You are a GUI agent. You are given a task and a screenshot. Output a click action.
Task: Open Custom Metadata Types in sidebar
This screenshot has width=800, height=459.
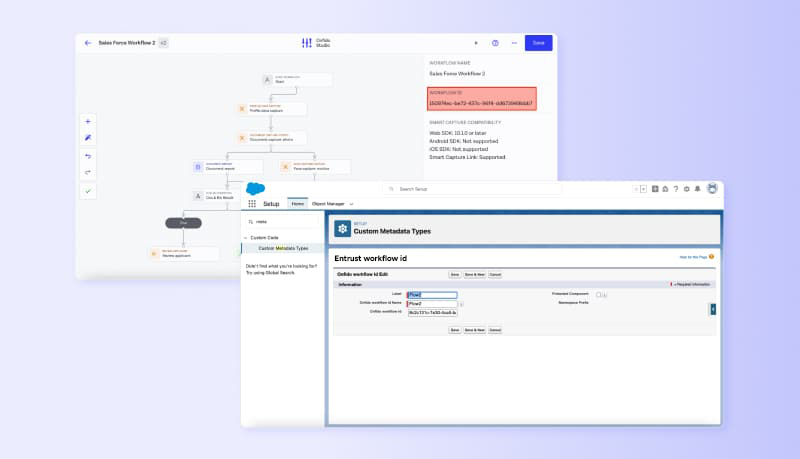click(x=283, y=248)
